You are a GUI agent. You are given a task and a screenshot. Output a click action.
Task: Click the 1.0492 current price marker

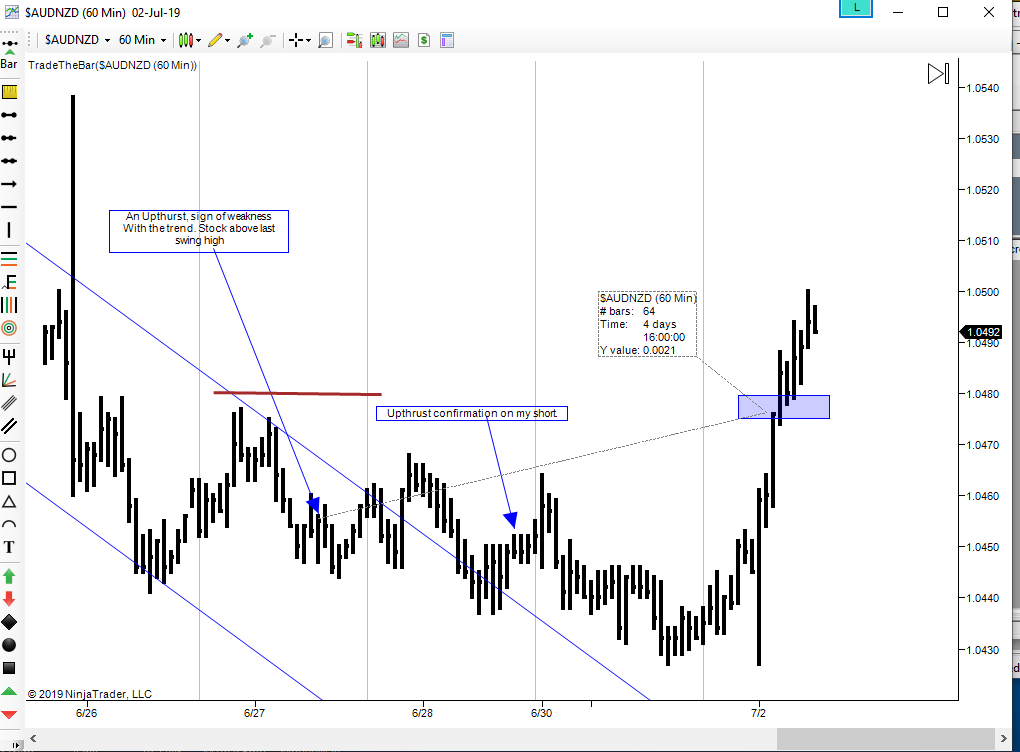[983, 332]
